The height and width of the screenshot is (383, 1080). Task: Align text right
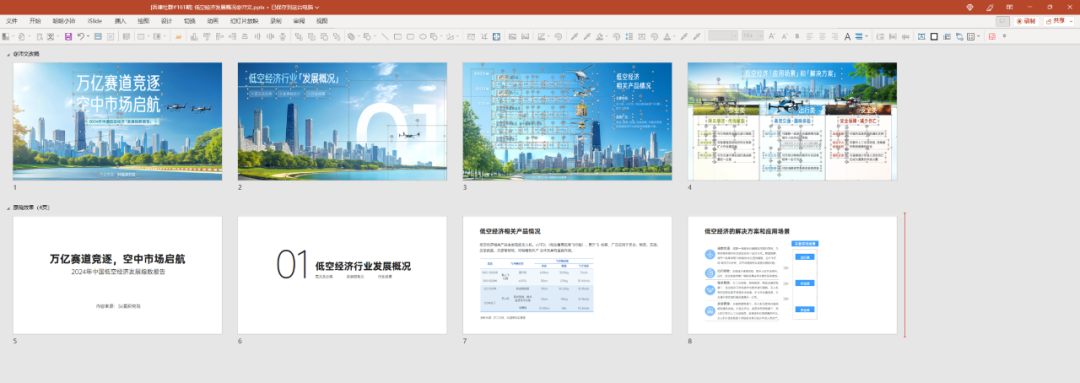(835, 37)
